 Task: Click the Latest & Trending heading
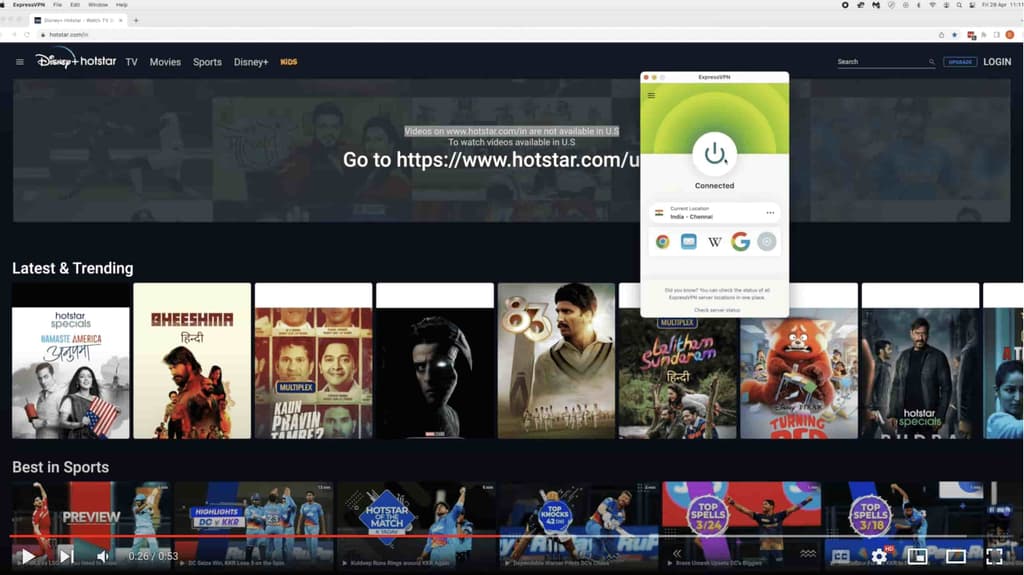point(72,269)
